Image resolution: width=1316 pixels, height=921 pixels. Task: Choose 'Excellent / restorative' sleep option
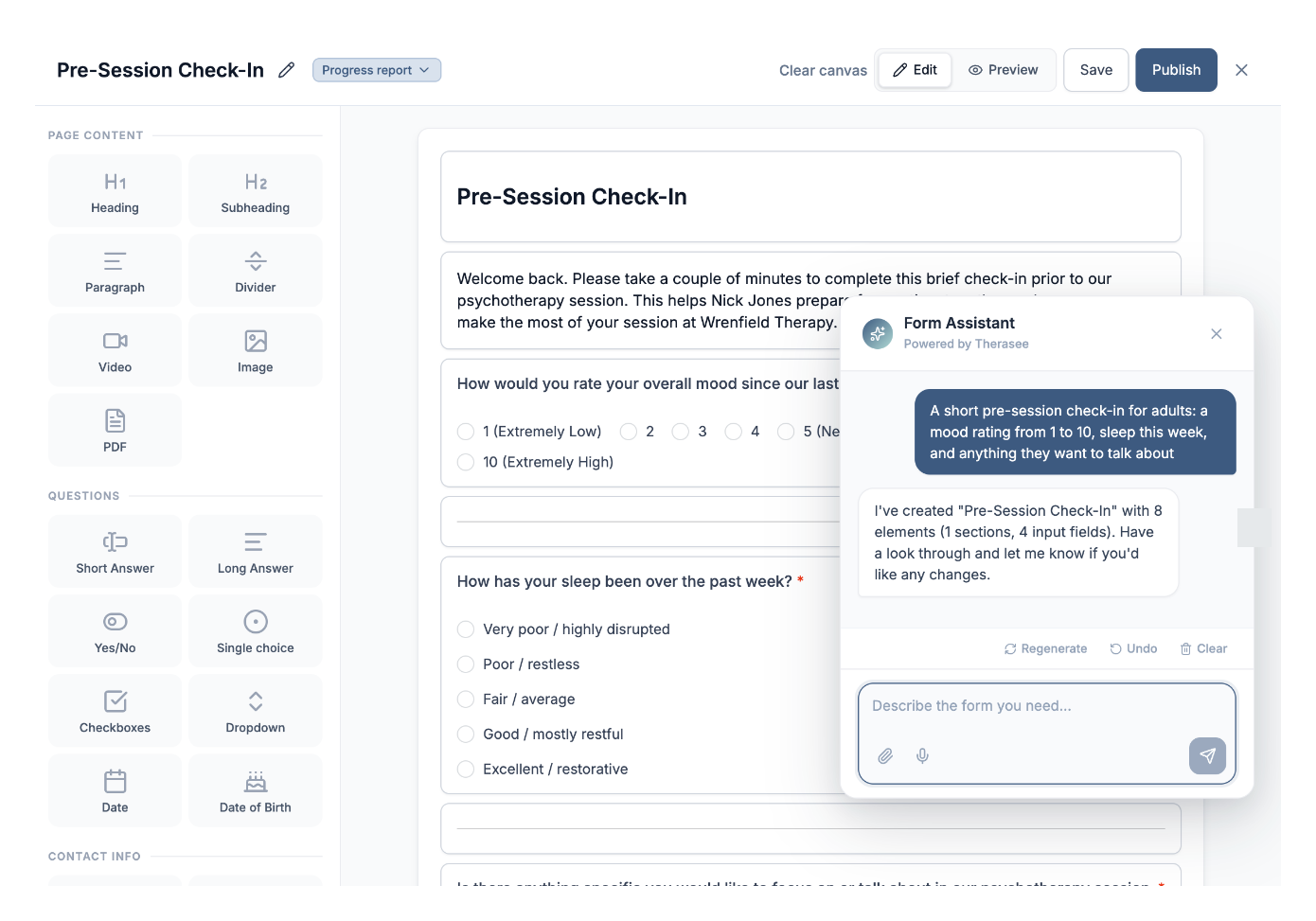[466, 770]
